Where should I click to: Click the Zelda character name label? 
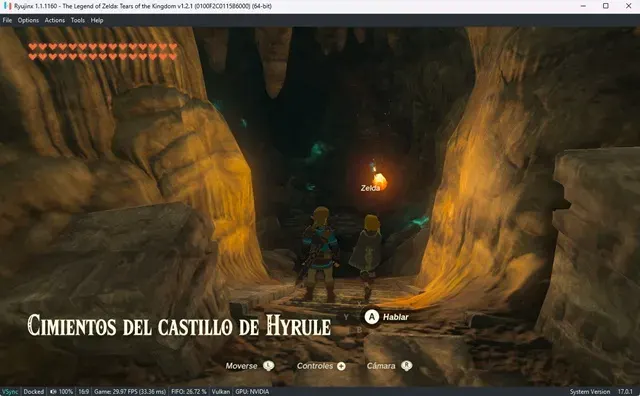[370, 188]
